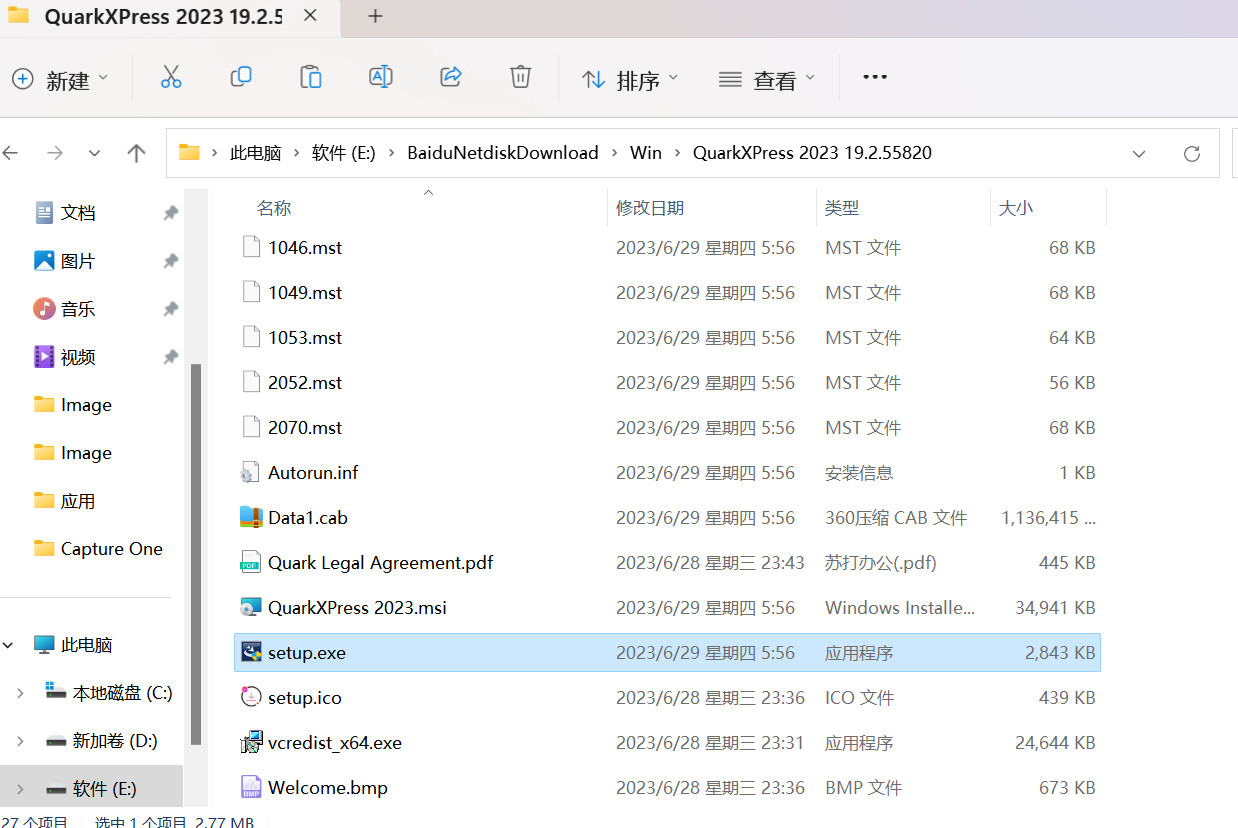Click the navigation pane vertical scrollbar
Screen dimensions: 1238x828
click(x=196, y=550)
